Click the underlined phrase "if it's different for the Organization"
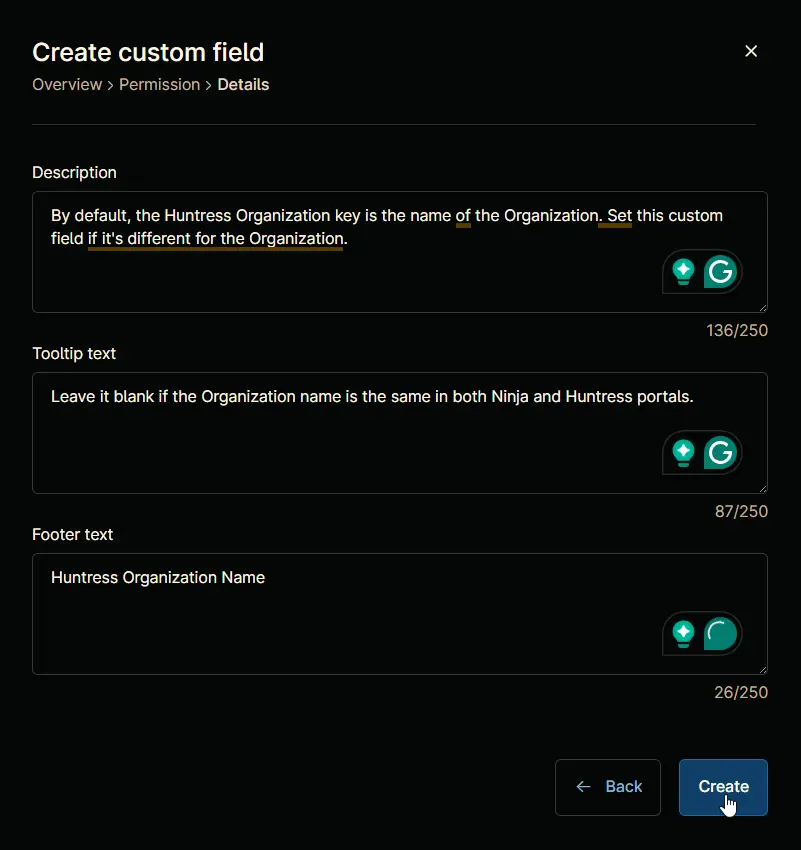The image size is (801, 850). [216, 239]
